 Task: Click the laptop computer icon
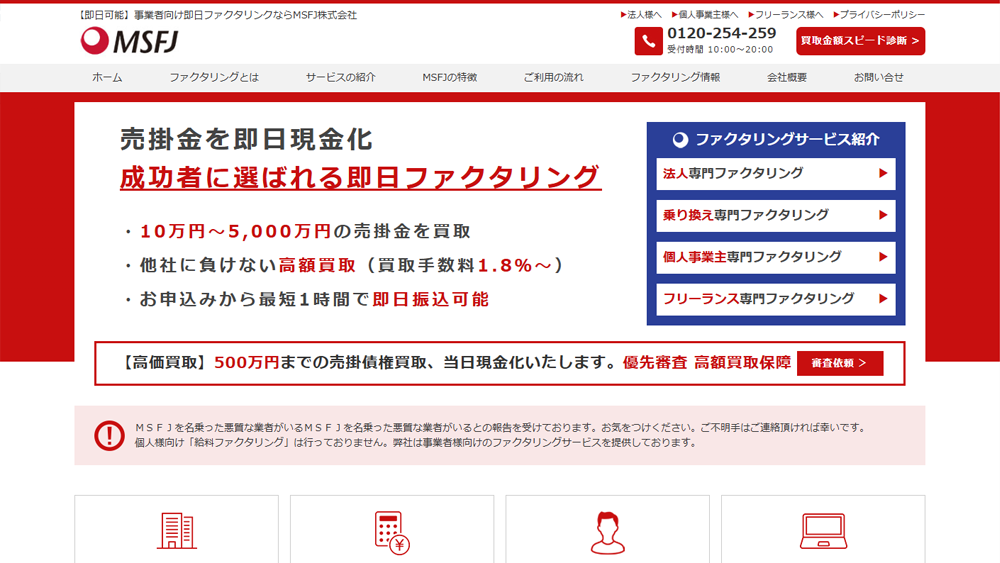[x=823, y=531]
